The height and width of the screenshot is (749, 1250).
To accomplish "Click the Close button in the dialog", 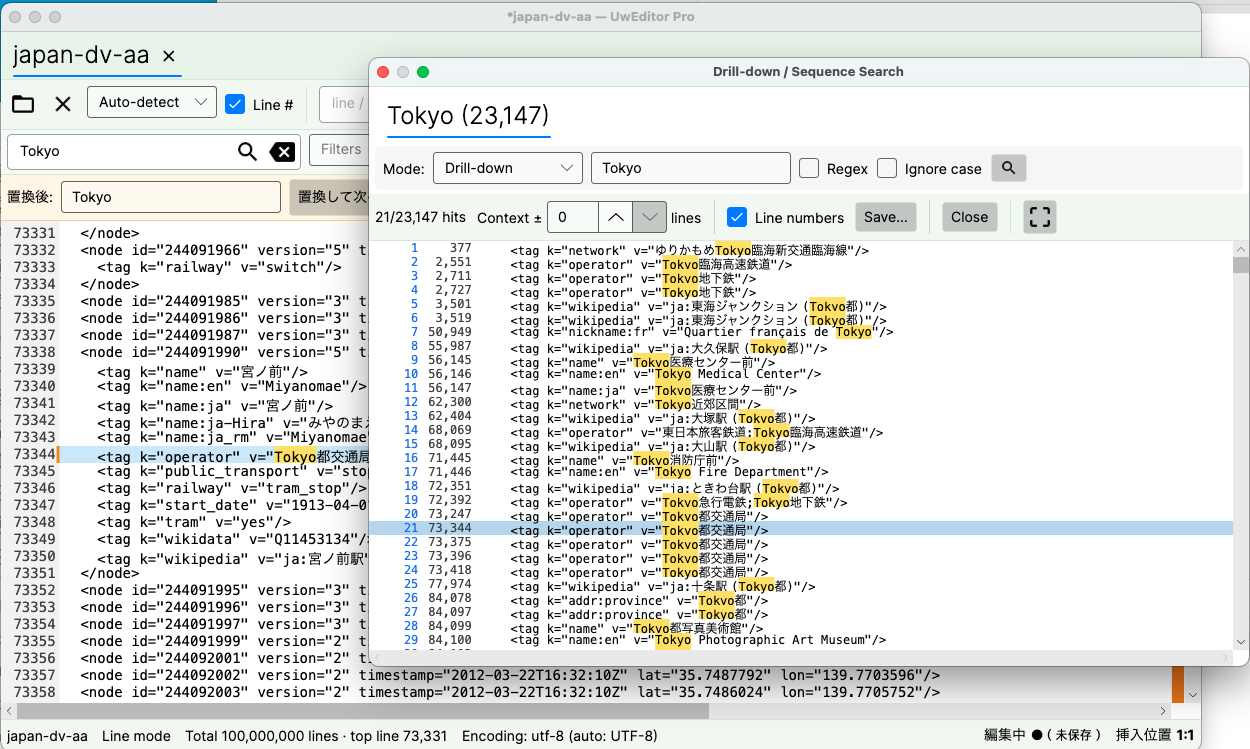I will tap(969, 217).
